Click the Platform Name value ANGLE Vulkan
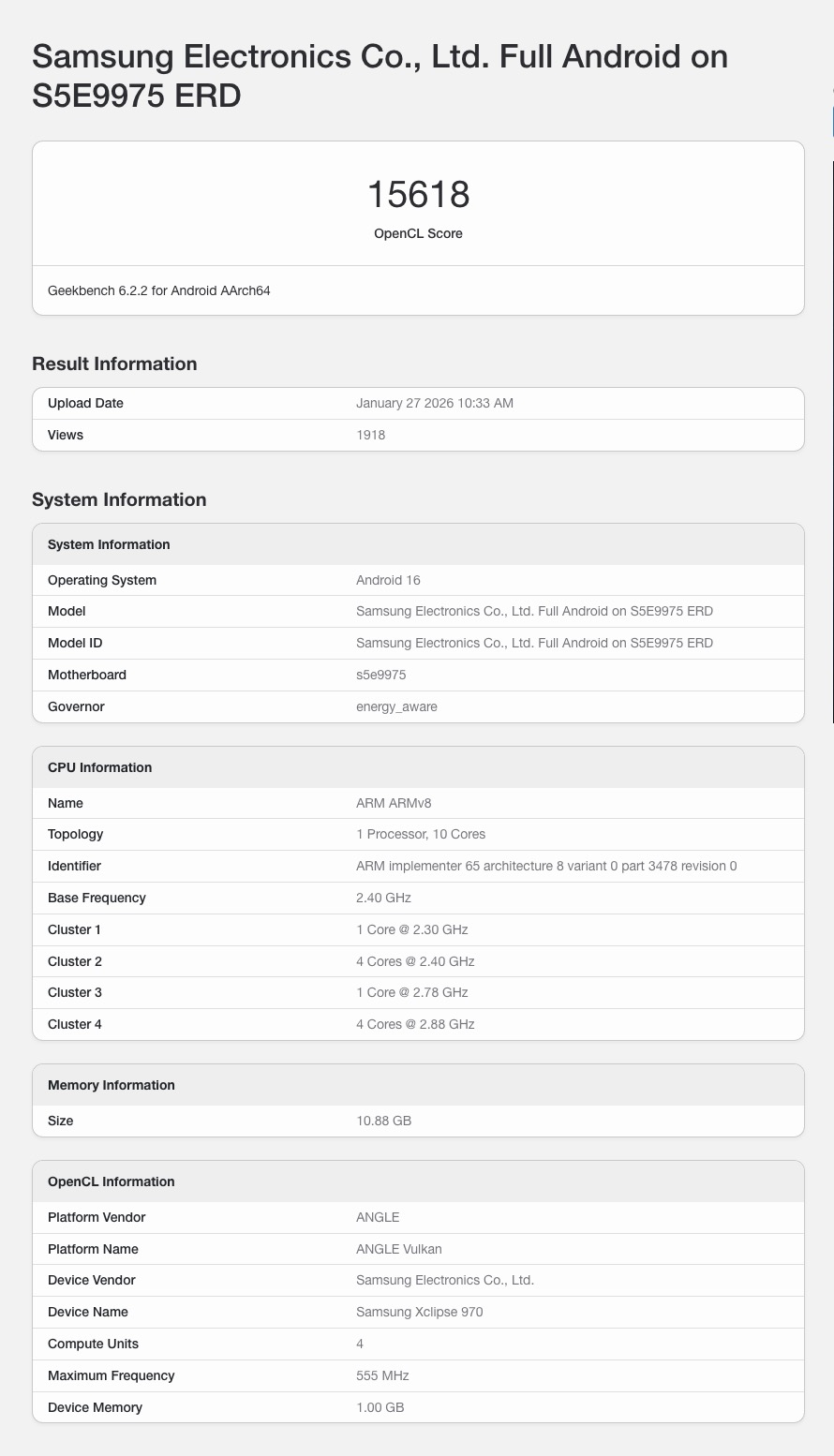This screenshot has width=834, height=1456. click(399, 1249)
